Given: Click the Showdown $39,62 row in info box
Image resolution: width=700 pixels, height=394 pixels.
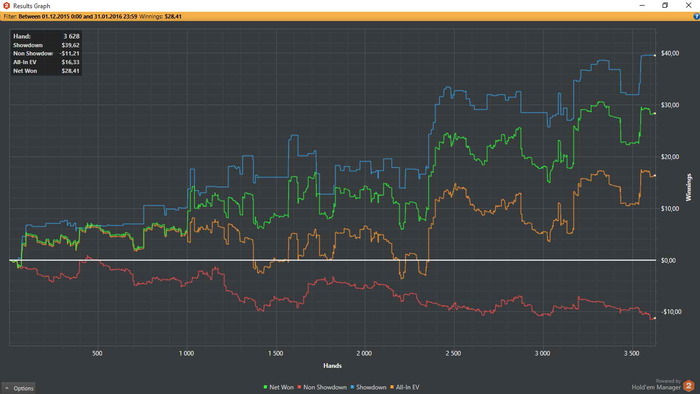Looking at the screenshot, I should click(46, 45).
